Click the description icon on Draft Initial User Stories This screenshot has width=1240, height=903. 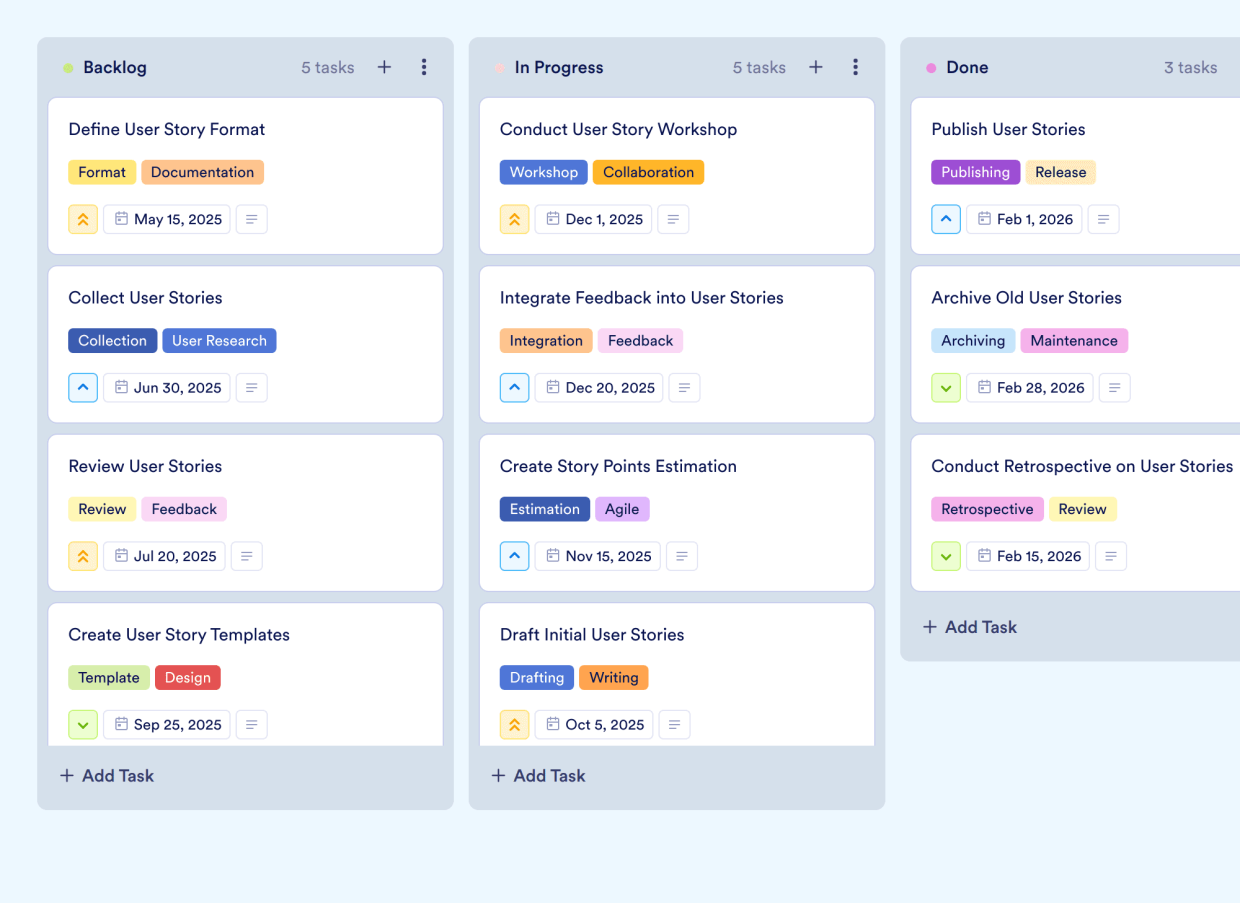click(674, 724)
